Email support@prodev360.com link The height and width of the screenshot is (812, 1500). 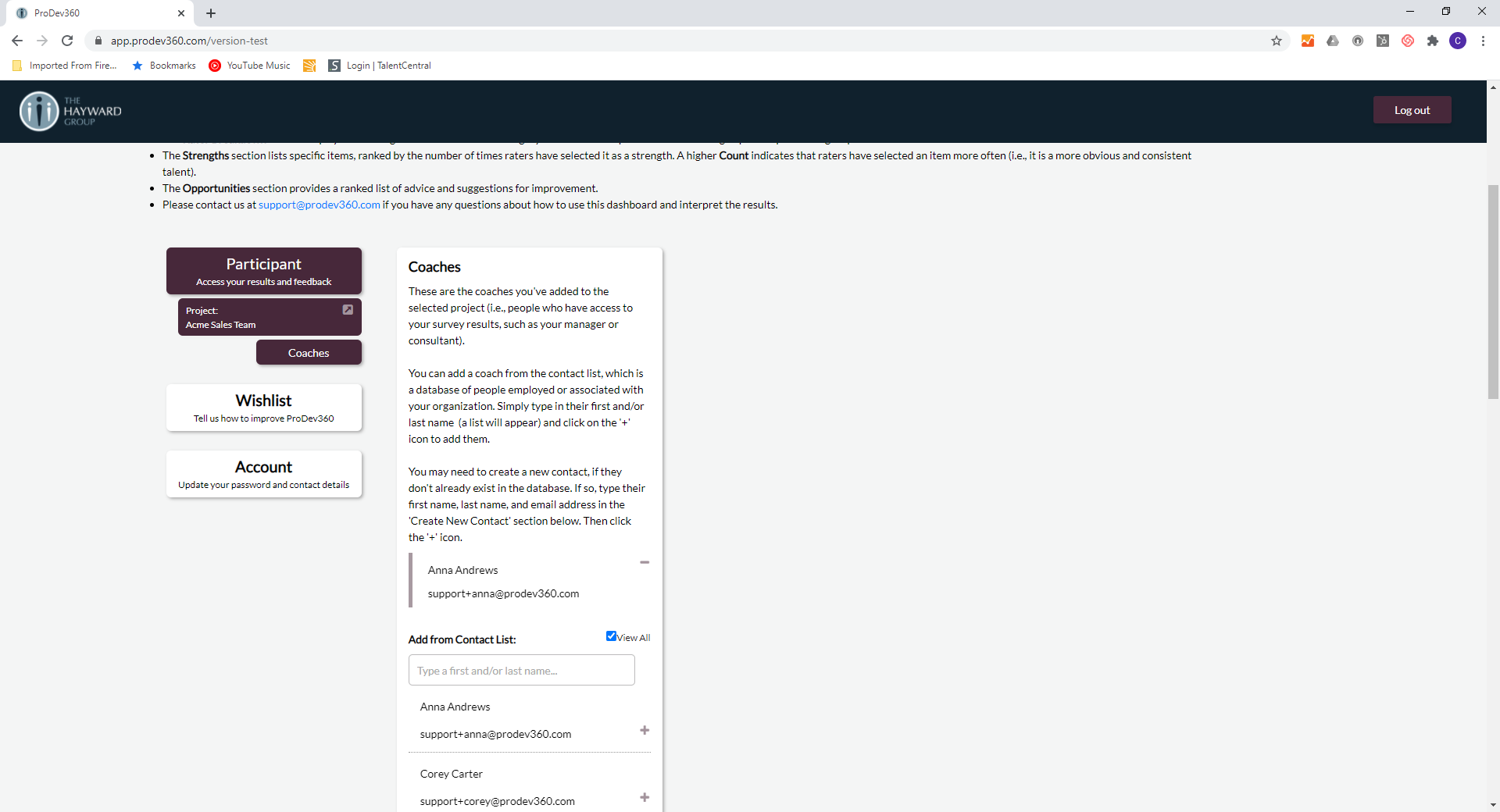[x=320, y=205]
